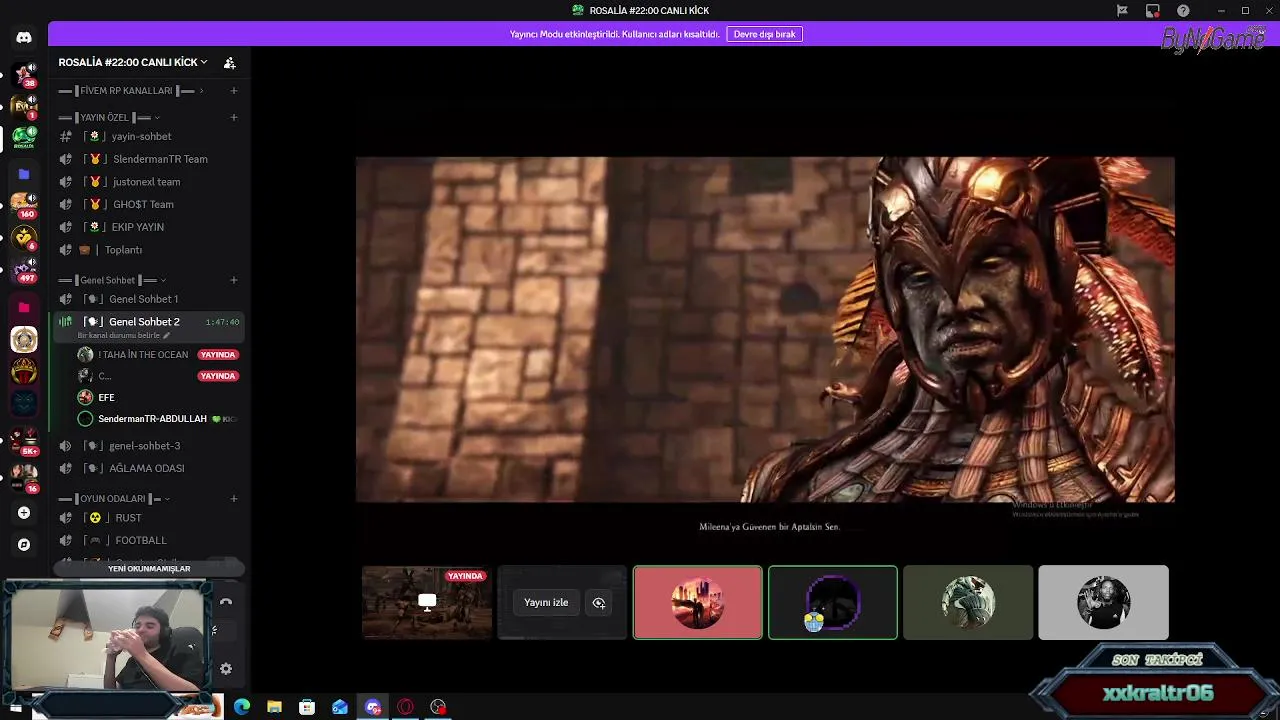Click invite-to-stream icon beside Yayını izle
This screenshot has height=720, width=1280.
(599, 603)
